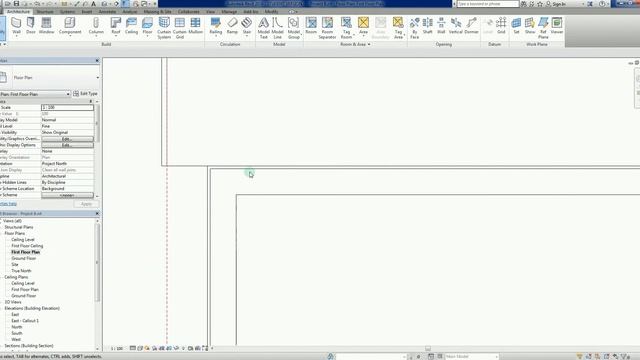
Task: Open the True North floor plan
Action: tap(21, 271)
